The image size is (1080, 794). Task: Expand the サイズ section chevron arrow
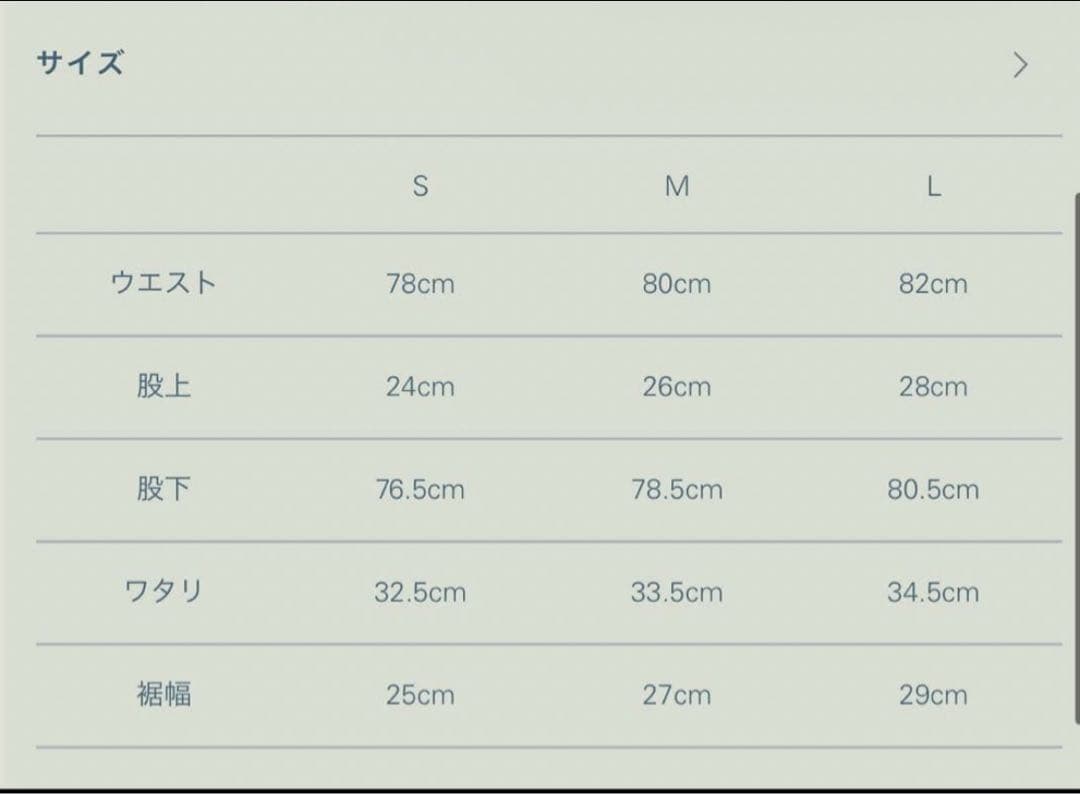click(1020, 65)
